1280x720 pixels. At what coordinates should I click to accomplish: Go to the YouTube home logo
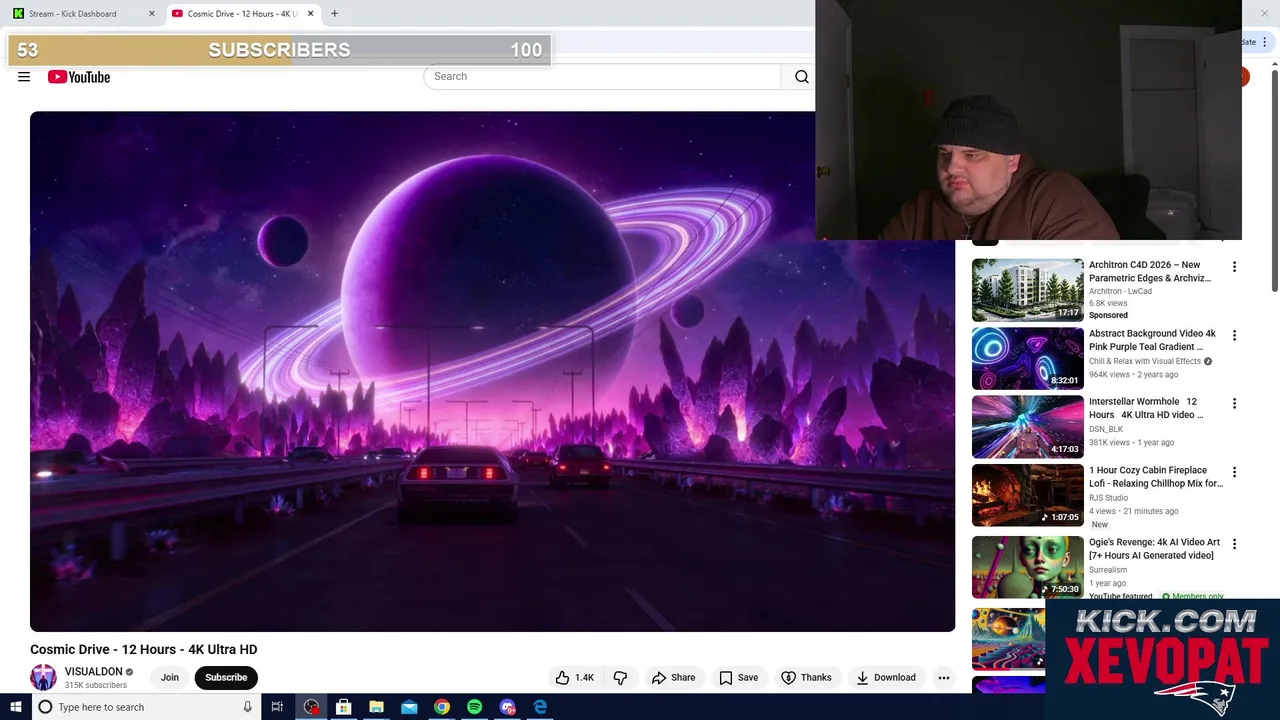[x=79, y=77]
